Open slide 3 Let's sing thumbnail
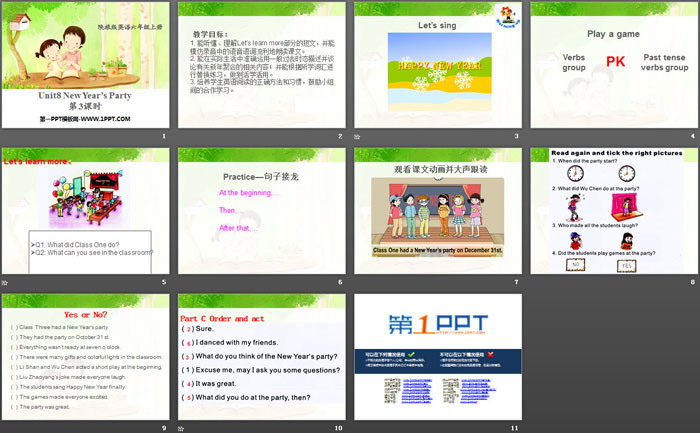Viewport: 700px width, 433px height. (x=438, y=65)
